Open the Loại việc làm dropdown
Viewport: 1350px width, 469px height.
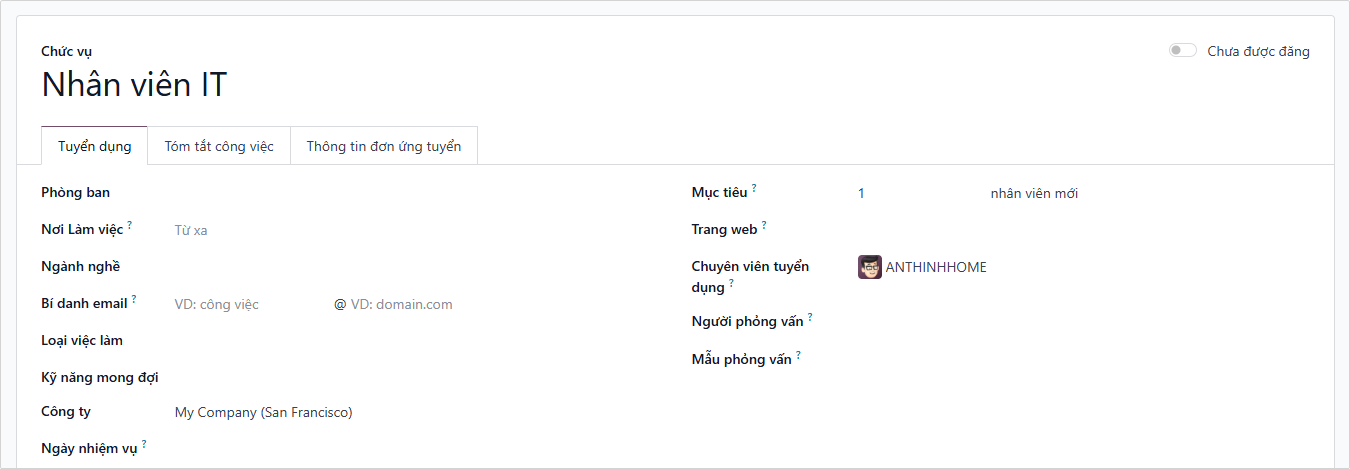tap(400, 341)
